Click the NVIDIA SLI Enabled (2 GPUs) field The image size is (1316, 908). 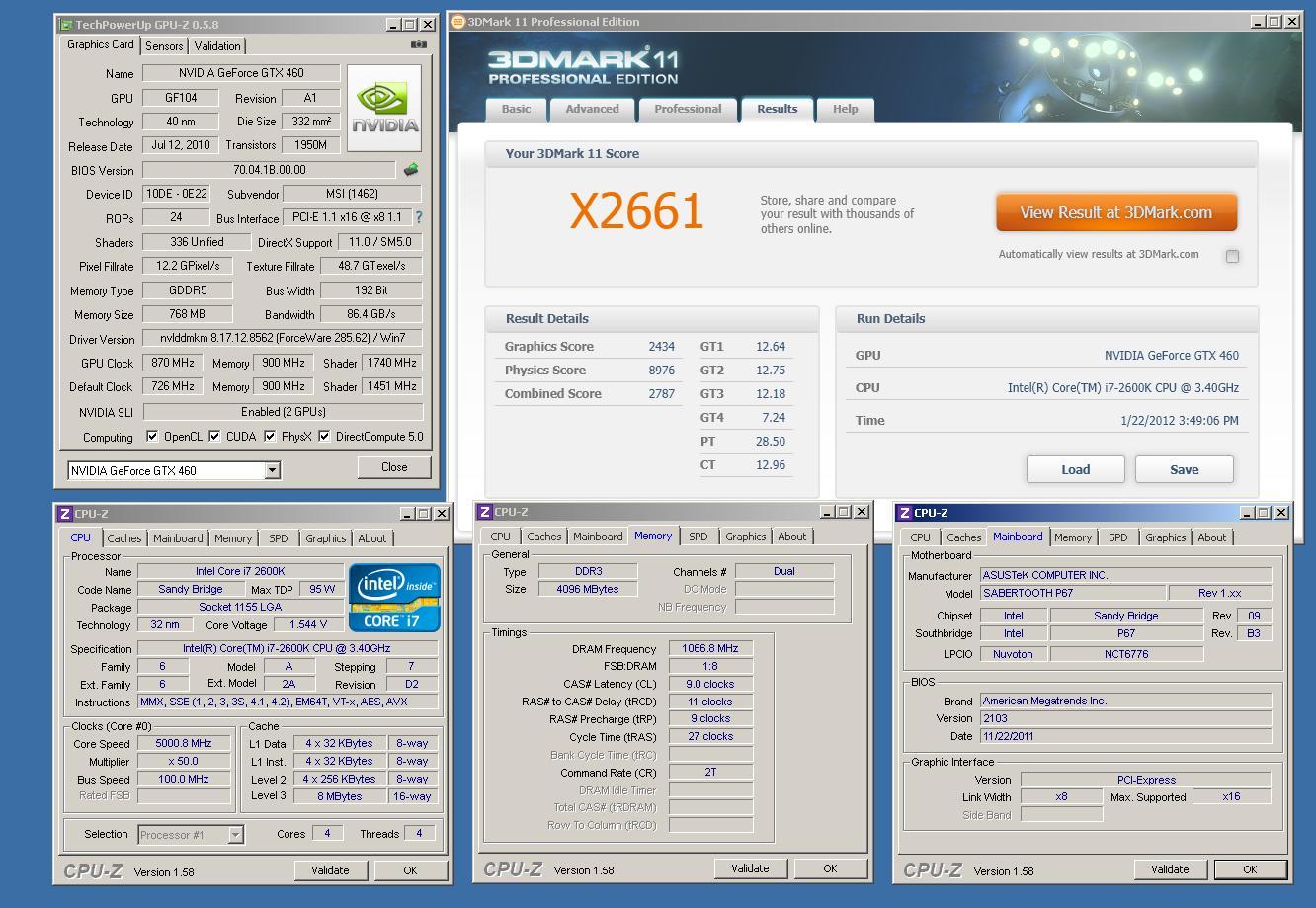283,412
